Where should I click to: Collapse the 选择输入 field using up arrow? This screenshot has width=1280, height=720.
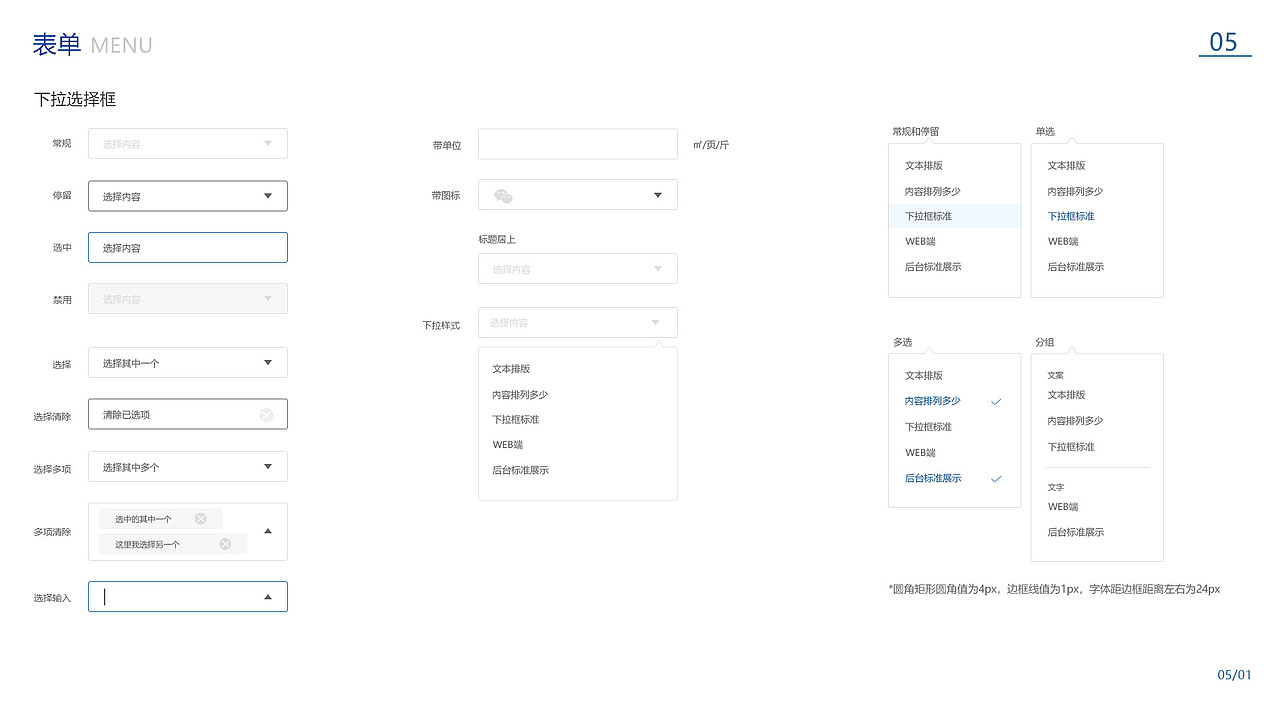(268, 597)
